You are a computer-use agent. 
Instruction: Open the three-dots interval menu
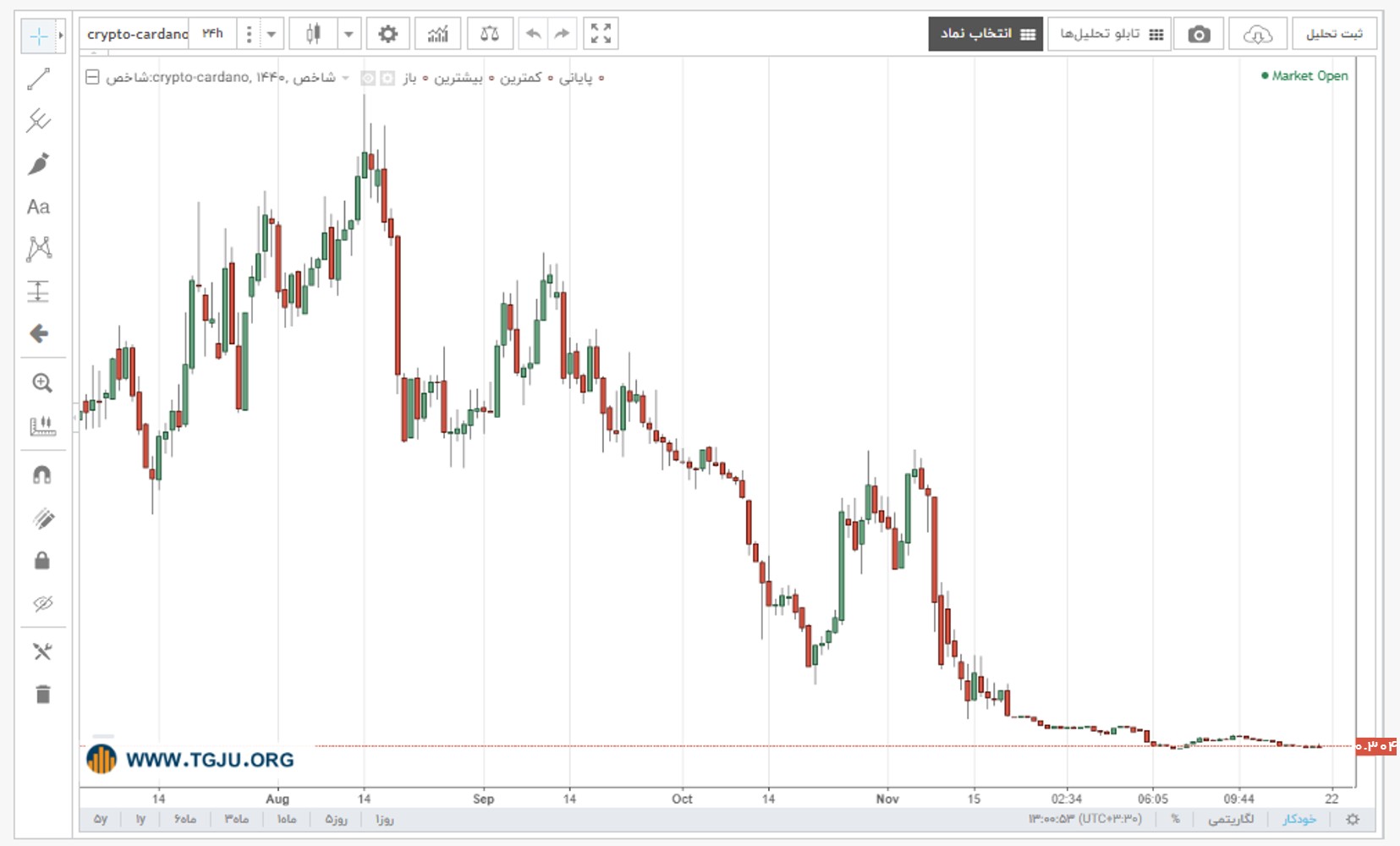pyautogui.click(x=249, y=34)
